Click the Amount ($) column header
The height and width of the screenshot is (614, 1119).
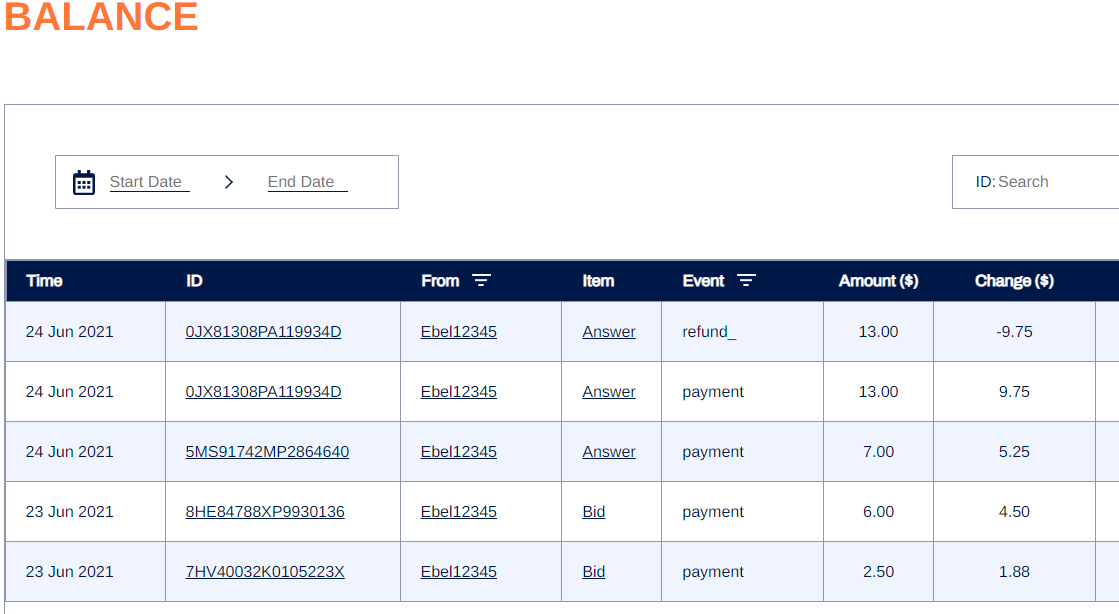pos(879,281)
